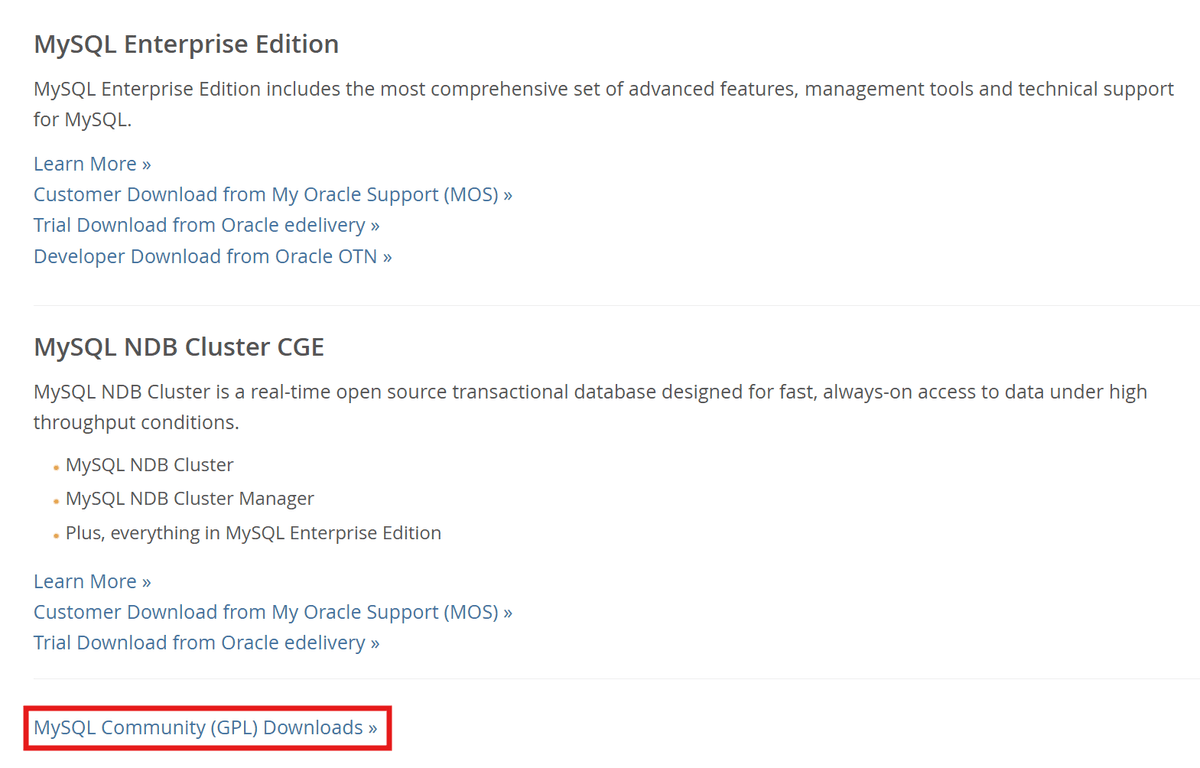Viewport: 1200px width, 768px height.
Task: Open Enterprise Edition's Trial Download from Oracle edelivery
Action: 206,226
